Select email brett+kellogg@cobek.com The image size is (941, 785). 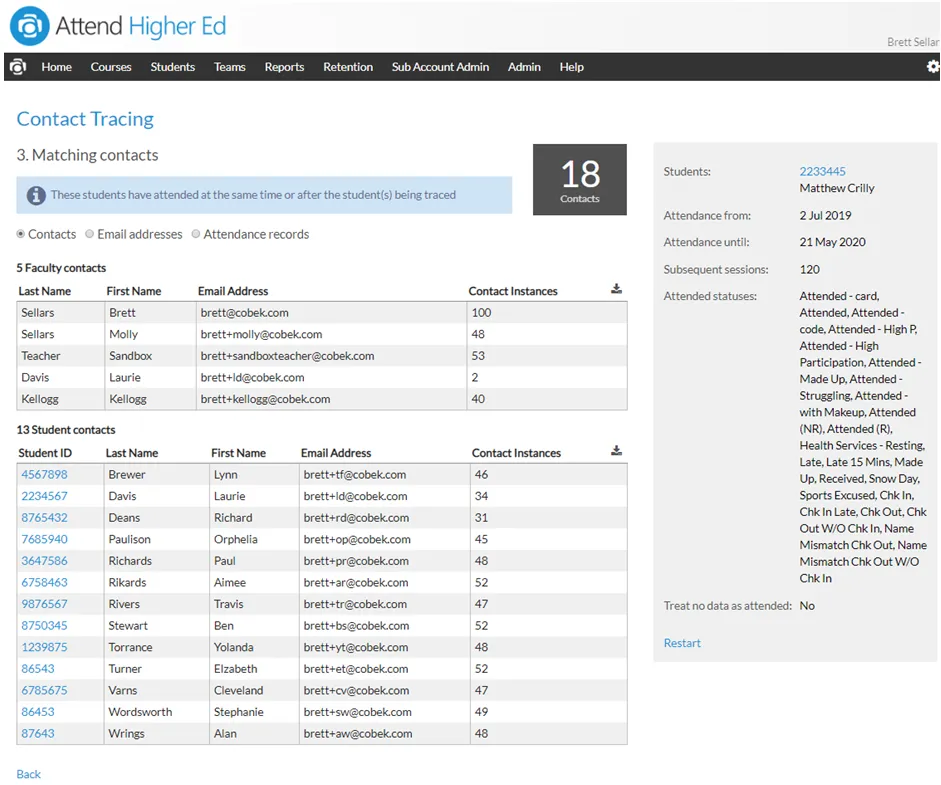coord(265,399)
